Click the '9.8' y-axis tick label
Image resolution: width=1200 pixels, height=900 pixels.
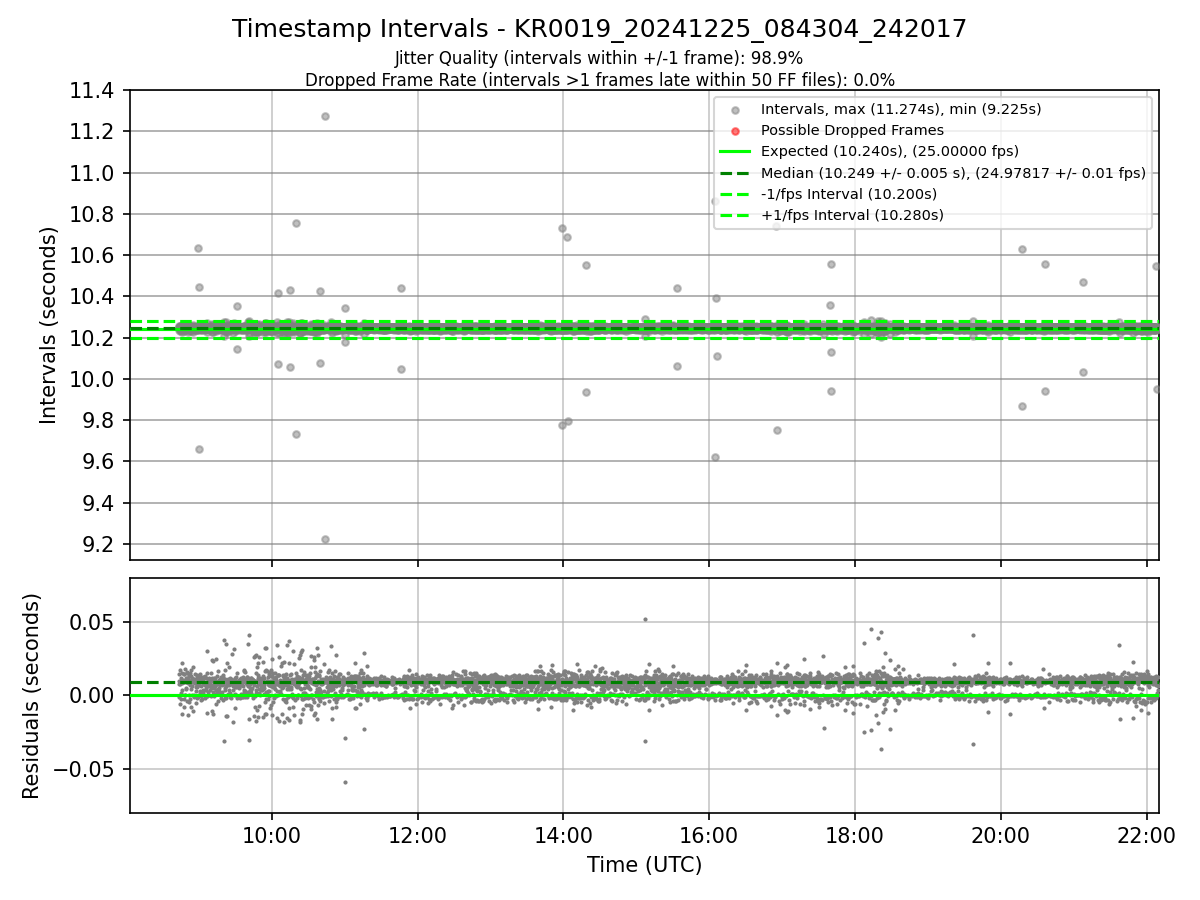100,420
